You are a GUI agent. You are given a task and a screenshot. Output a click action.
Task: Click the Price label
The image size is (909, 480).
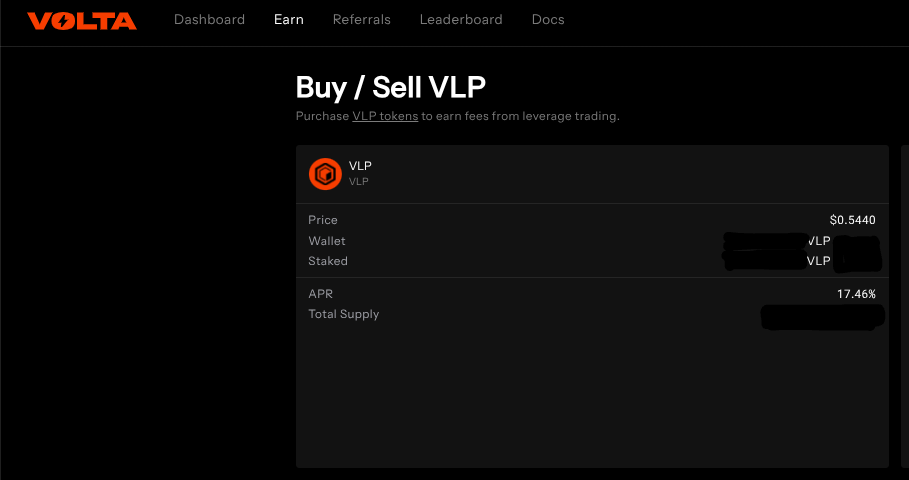[323, 220]
